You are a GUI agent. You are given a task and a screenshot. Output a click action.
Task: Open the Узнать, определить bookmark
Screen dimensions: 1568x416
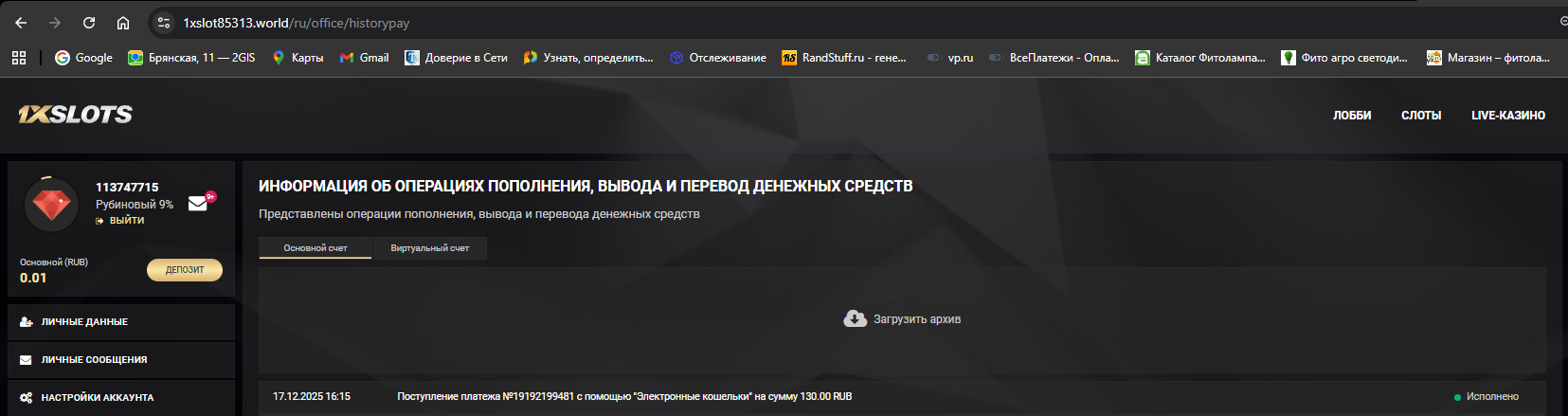(588, 58)
